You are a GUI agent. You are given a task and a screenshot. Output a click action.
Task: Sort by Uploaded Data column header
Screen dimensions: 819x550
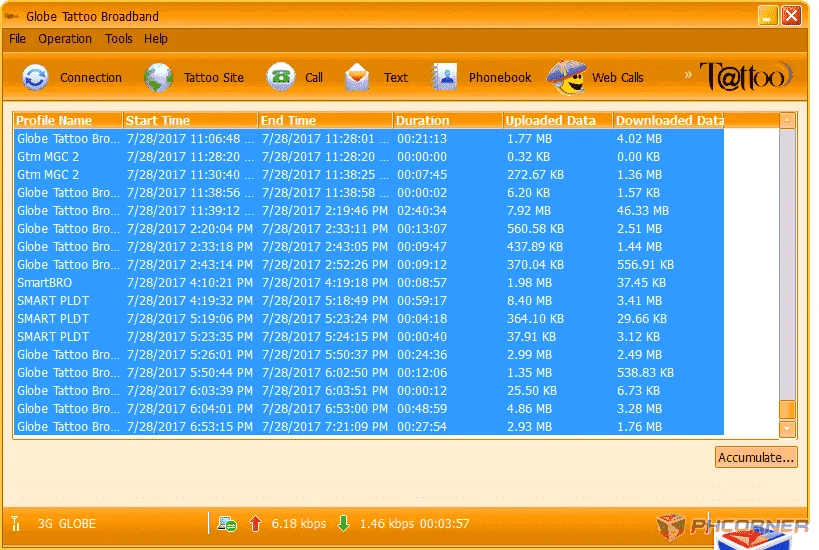pyautogui.click(x=557, y=120)
